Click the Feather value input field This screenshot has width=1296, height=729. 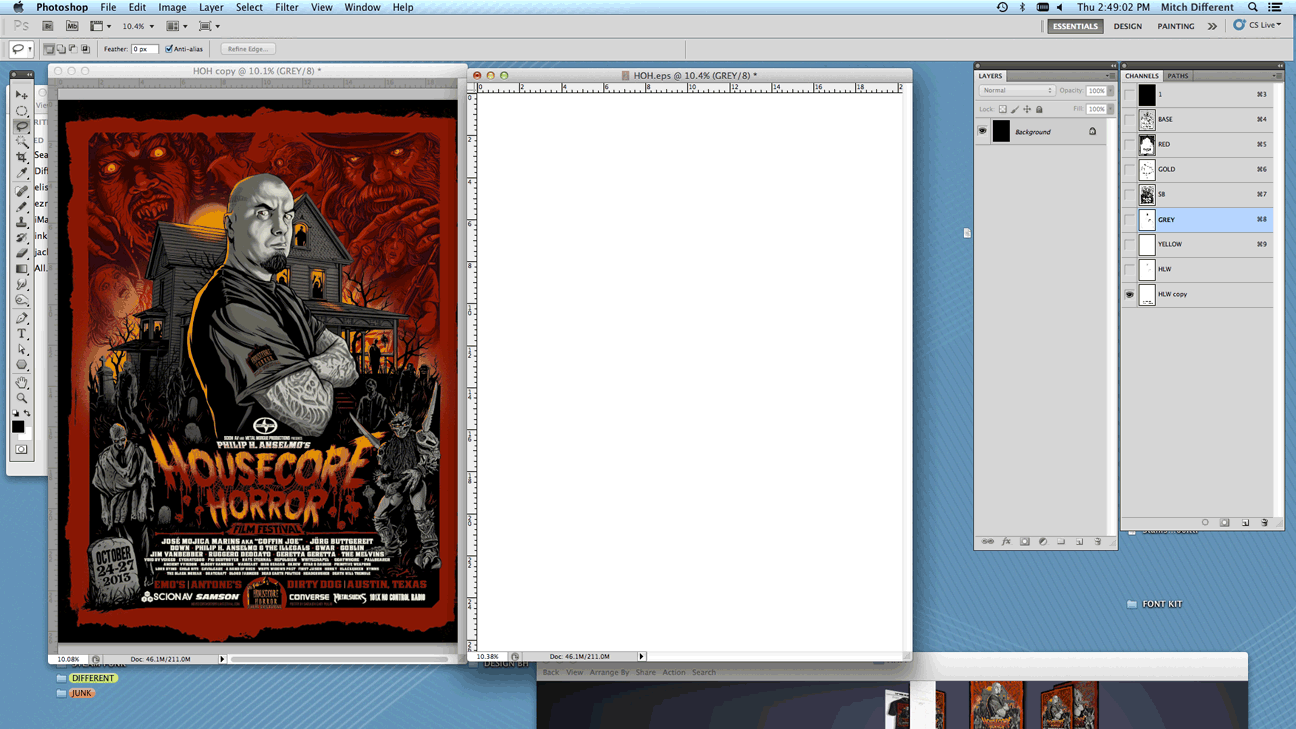click(144, 49)
